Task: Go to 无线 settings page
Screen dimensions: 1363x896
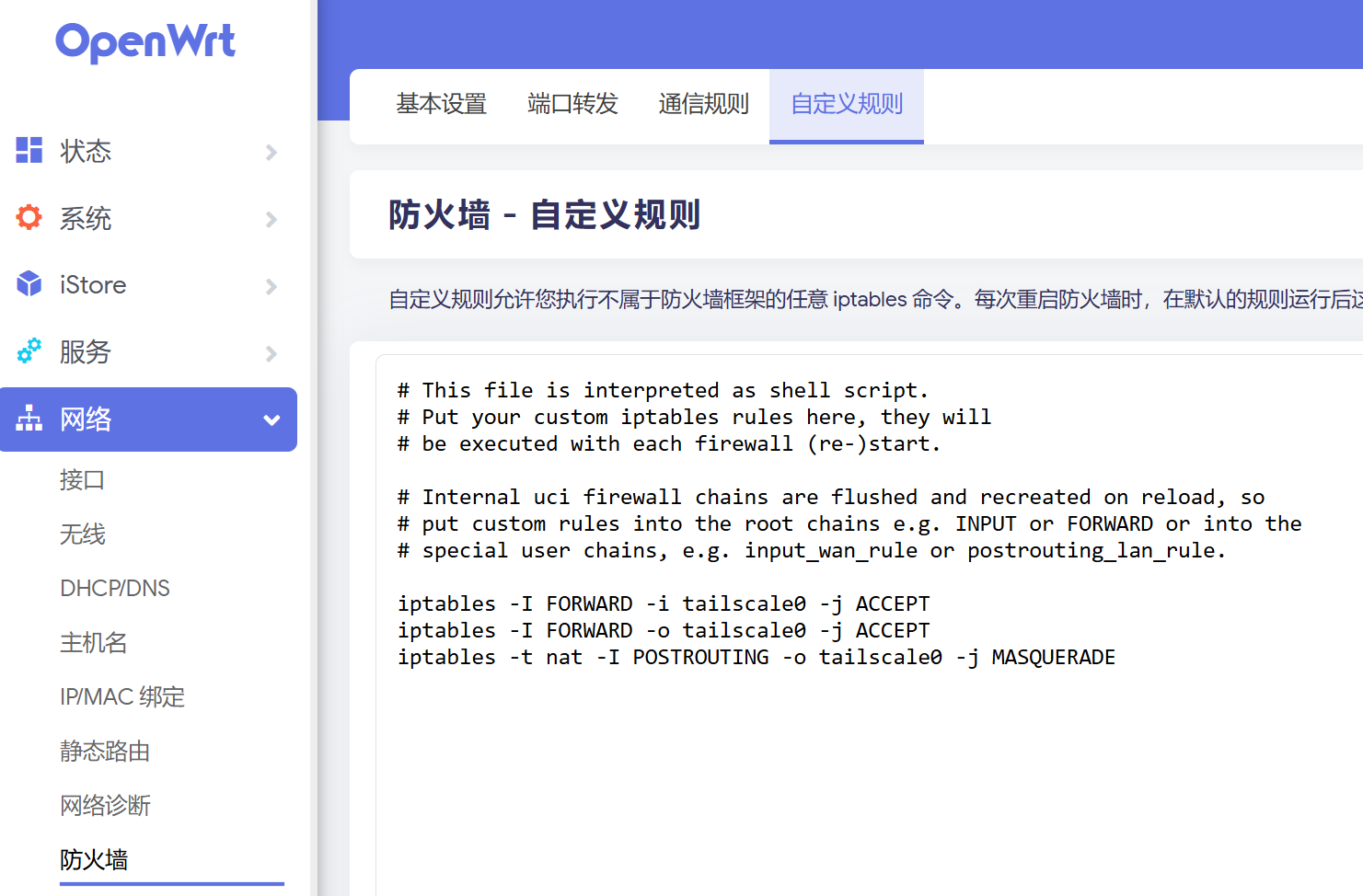Action: [83, 534]
